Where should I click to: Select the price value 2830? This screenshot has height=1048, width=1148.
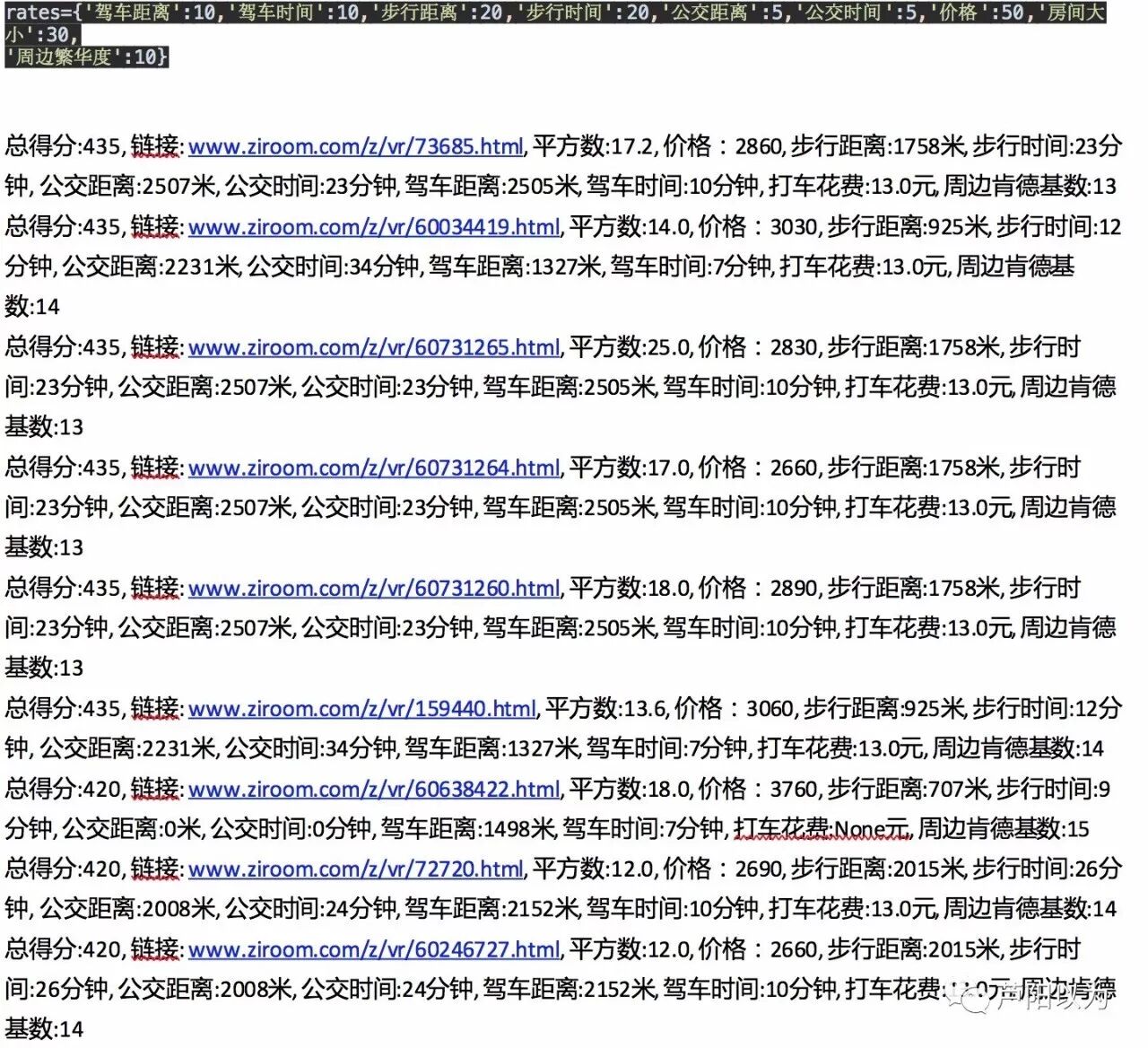(x=795, y=347)
